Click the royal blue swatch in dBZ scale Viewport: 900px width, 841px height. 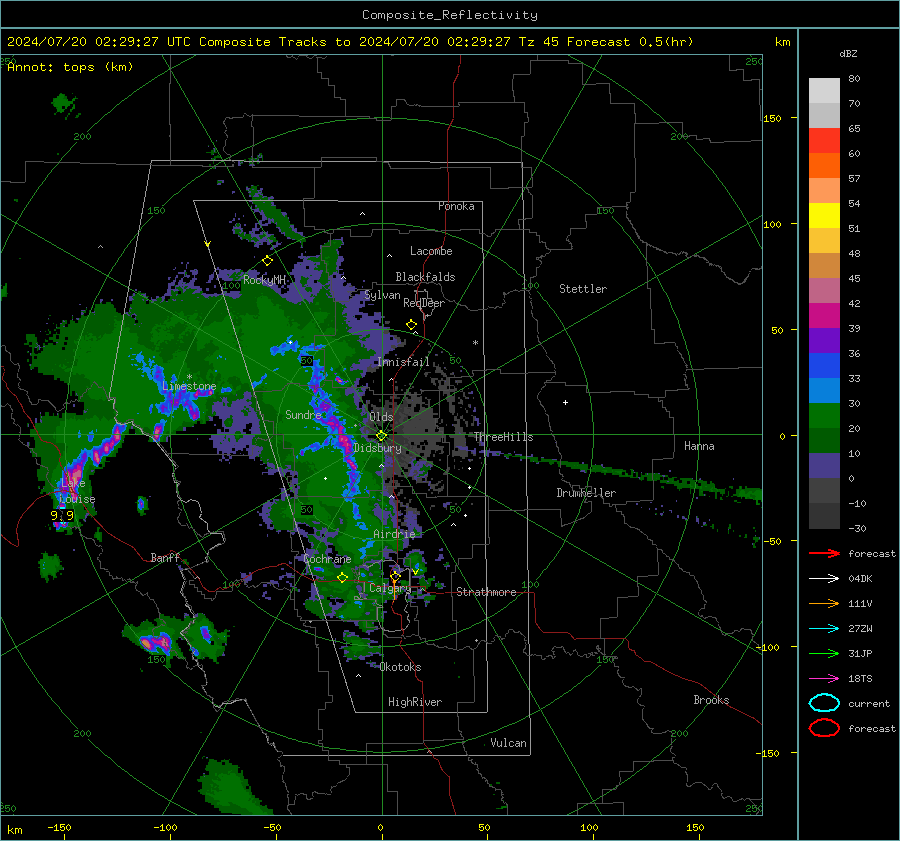coord(824,365)
